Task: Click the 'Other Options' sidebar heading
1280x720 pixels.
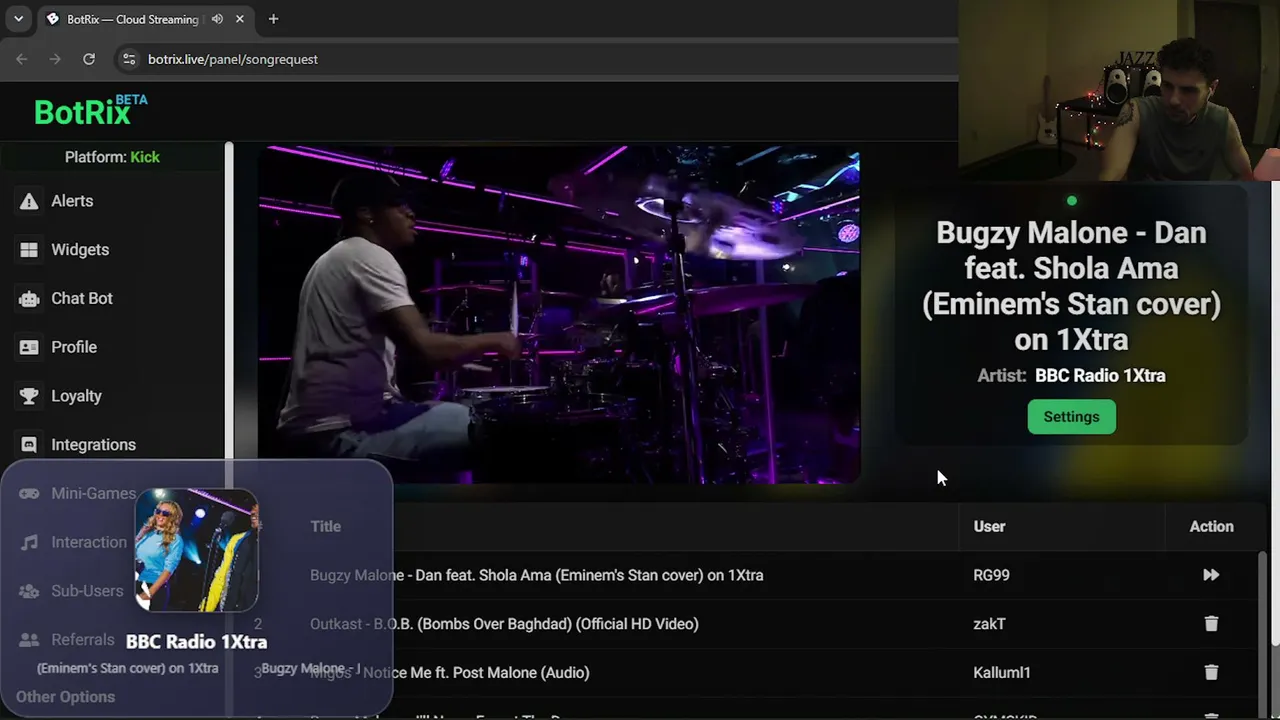Action: [65, 697]
